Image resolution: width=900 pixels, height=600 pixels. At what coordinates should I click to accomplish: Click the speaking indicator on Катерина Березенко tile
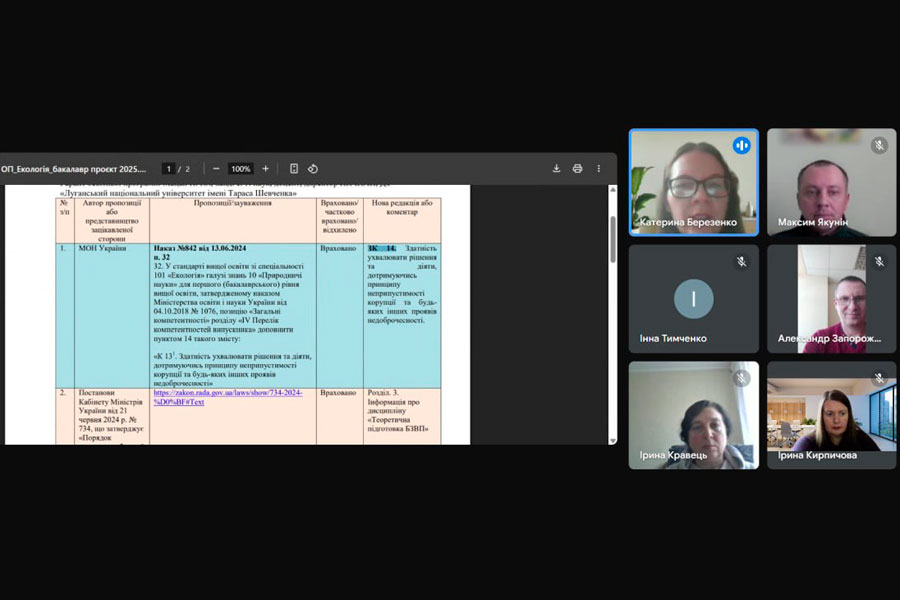742,146
